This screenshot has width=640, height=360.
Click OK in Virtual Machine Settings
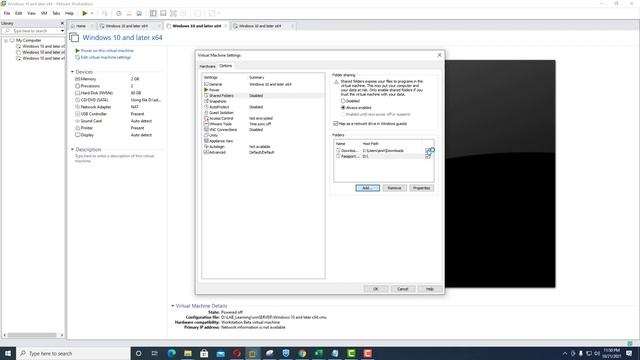point(376,289)
